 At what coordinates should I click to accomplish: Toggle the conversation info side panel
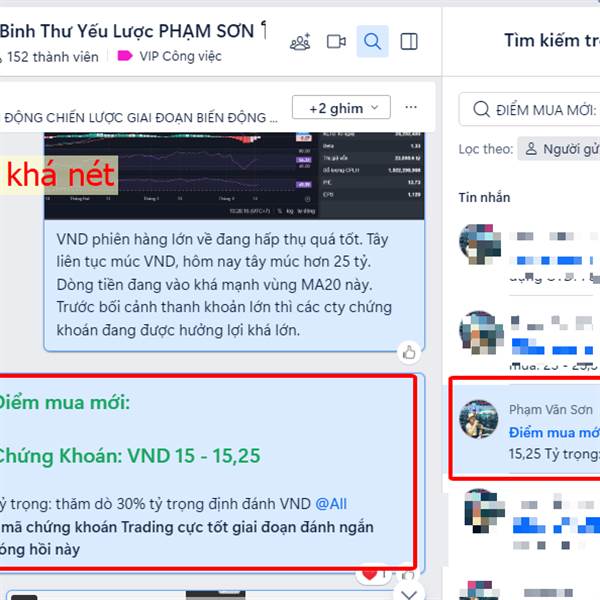(x=409, y=41)
